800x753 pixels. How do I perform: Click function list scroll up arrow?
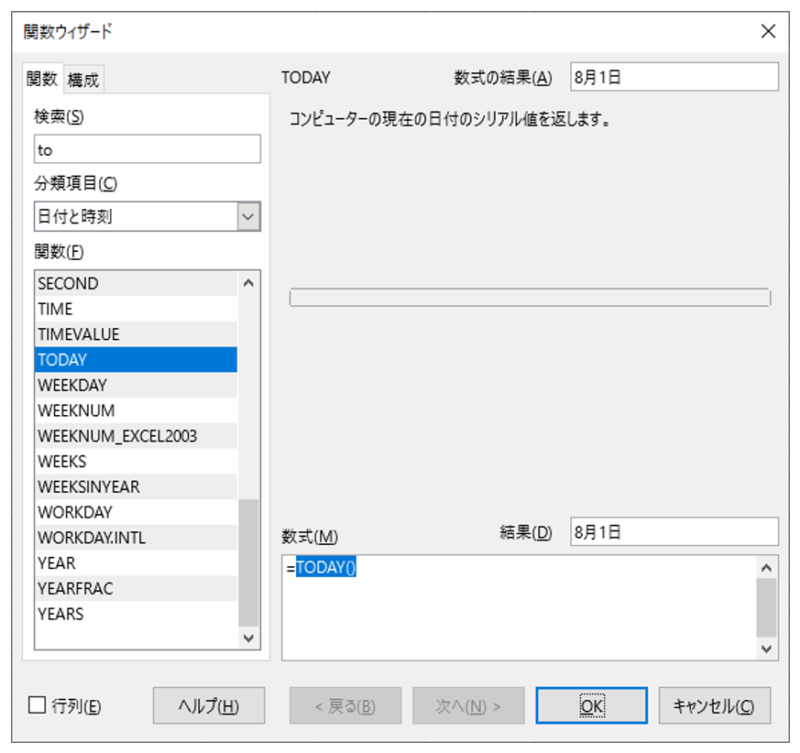[x=248, y=283]
